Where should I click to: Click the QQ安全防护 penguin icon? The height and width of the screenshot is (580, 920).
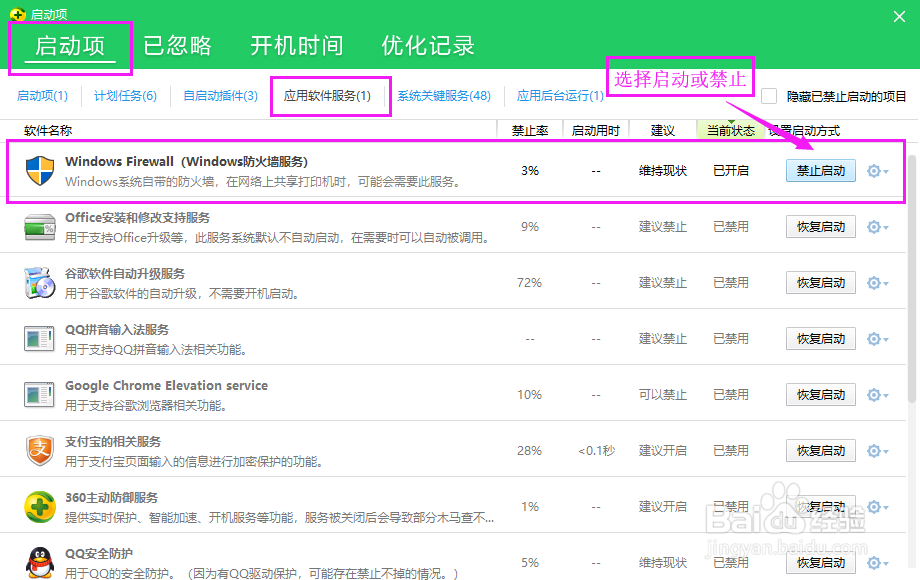click(40, 562)
